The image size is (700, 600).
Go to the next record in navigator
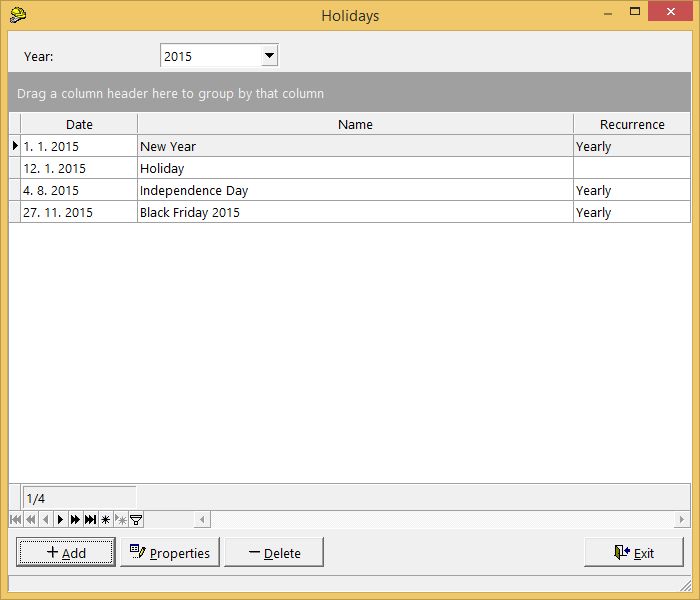pos(60,519)
